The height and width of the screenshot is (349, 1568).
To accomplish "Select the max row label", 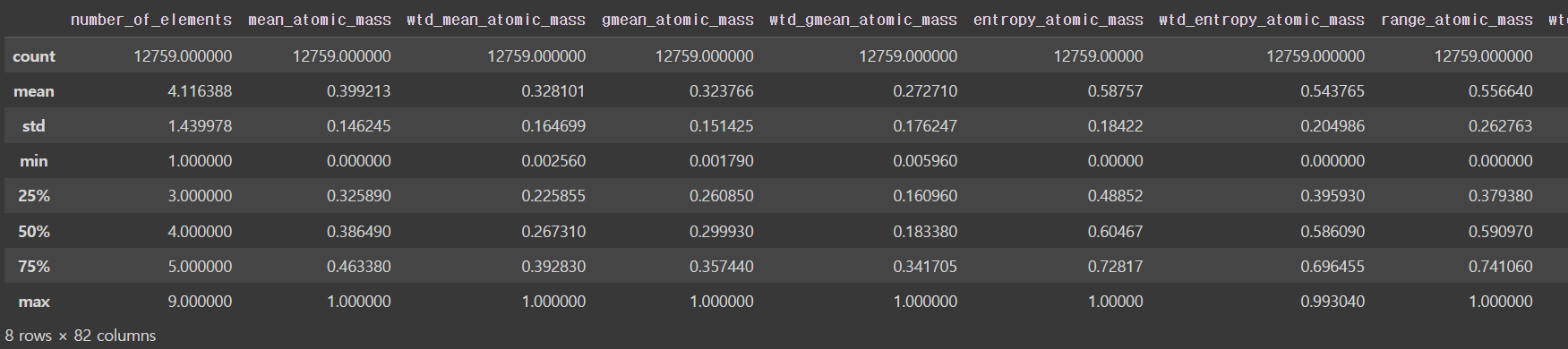I will tap(34, 302).
